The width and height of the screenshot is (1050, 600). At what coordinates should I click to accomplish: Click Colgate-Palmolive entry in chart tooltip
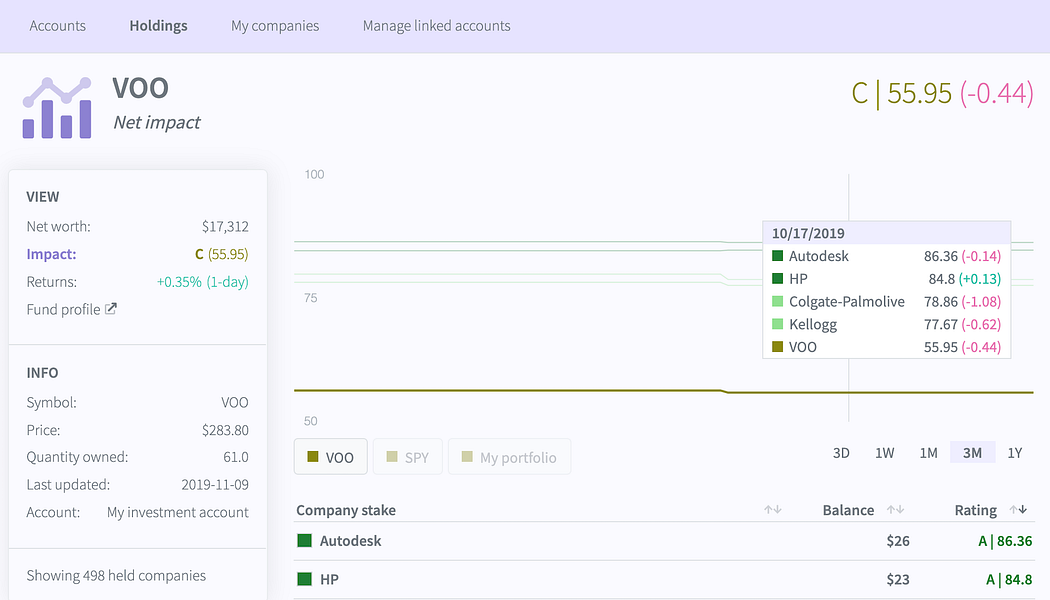point(886,301)
